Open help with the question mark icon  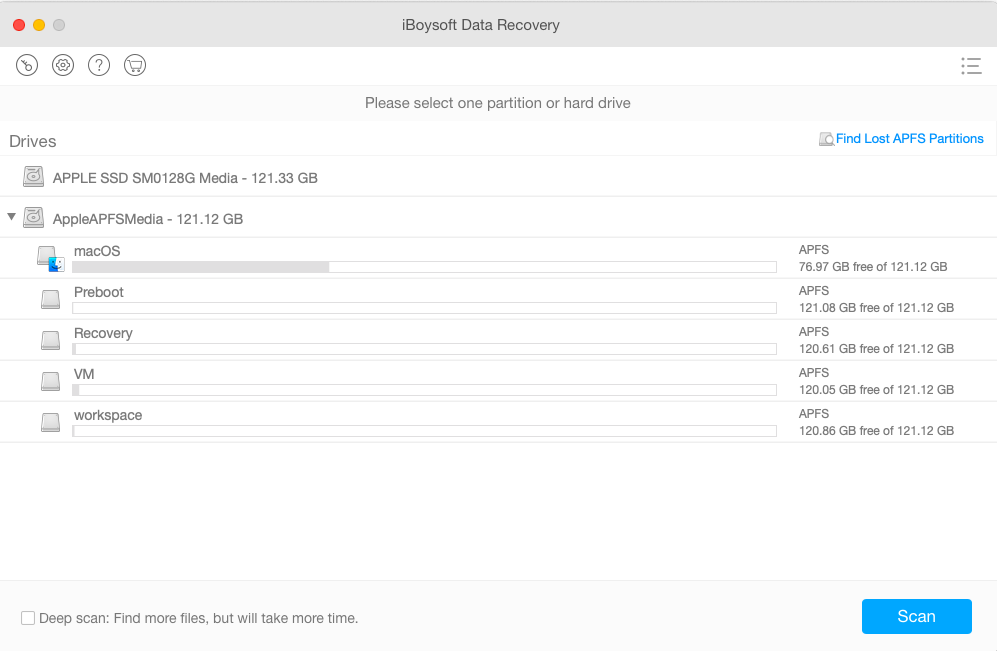point(99,66)
